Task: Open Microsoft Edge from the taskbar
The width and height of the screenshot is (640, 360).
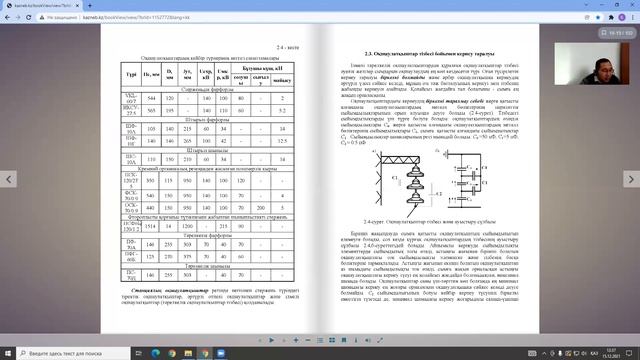Action: [156, 353]
